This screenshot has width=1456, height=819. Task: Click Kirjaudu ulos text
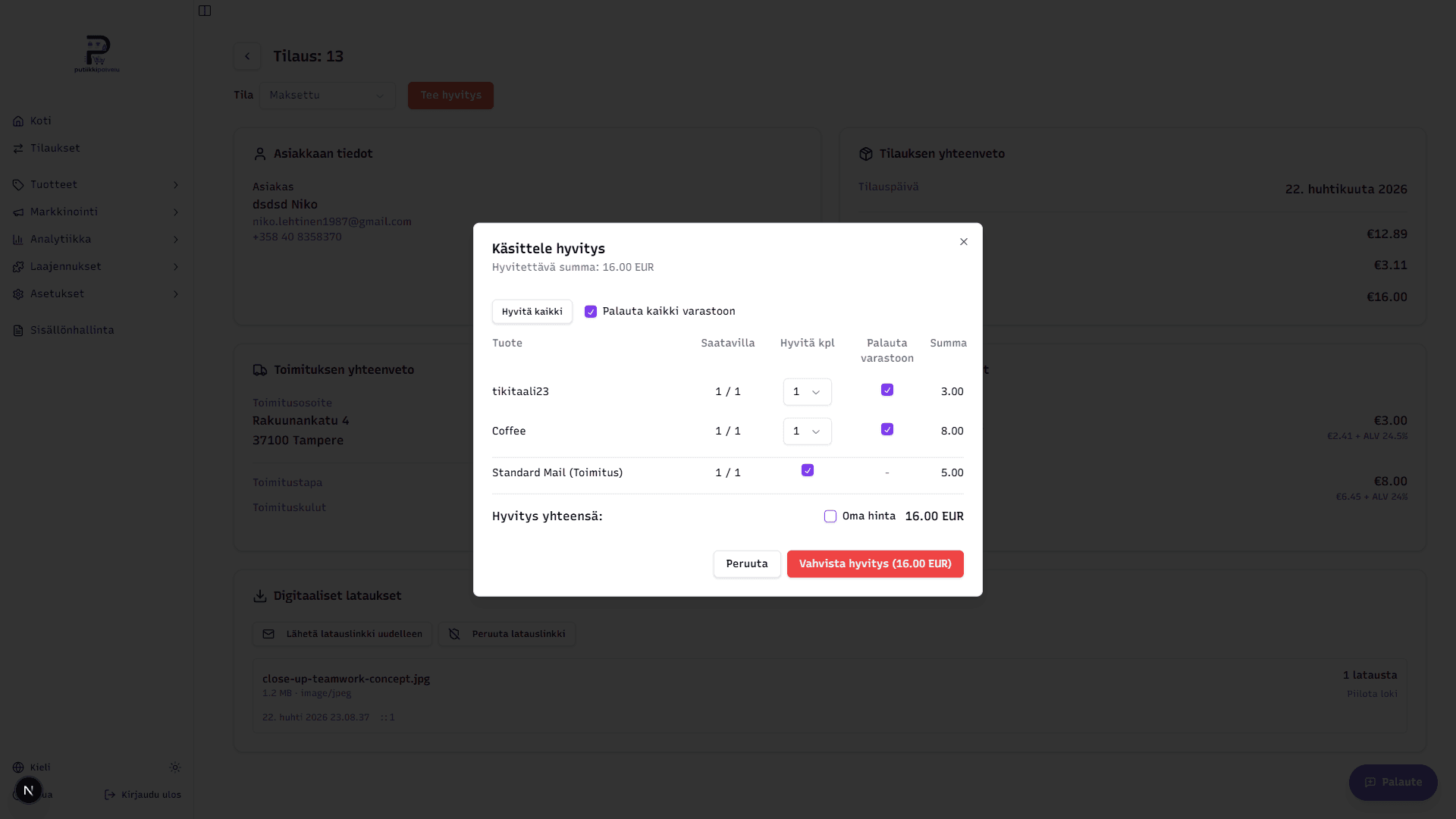click(x=151, y=795)
